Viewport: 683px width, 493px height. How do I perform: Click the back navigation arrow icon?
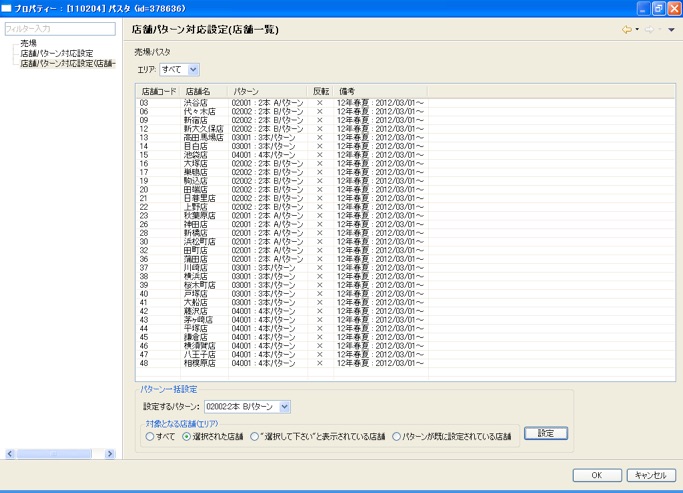pos(627,30)
